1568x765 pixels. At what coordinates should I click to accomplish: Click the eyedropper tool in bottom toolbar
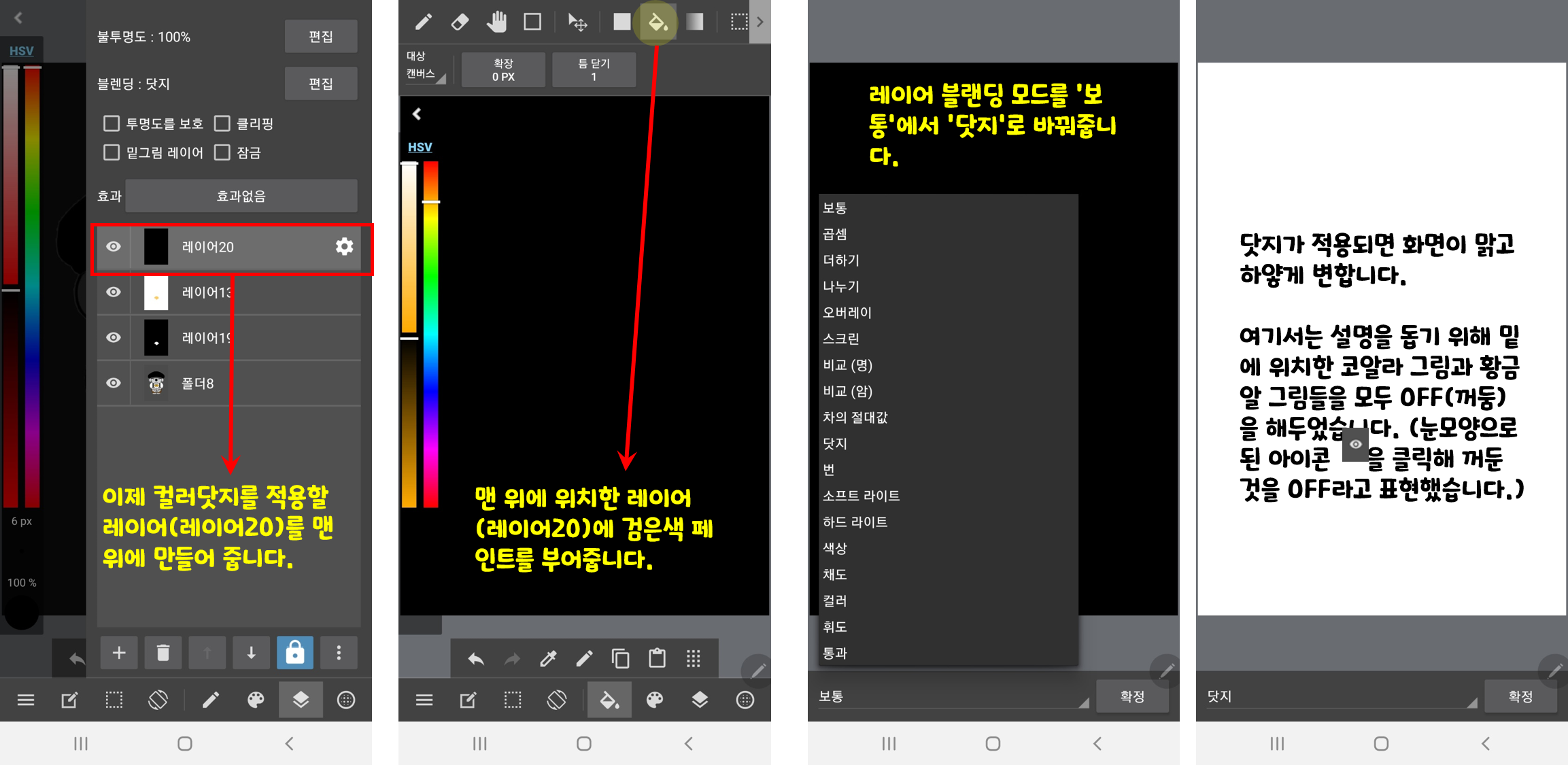548,658
